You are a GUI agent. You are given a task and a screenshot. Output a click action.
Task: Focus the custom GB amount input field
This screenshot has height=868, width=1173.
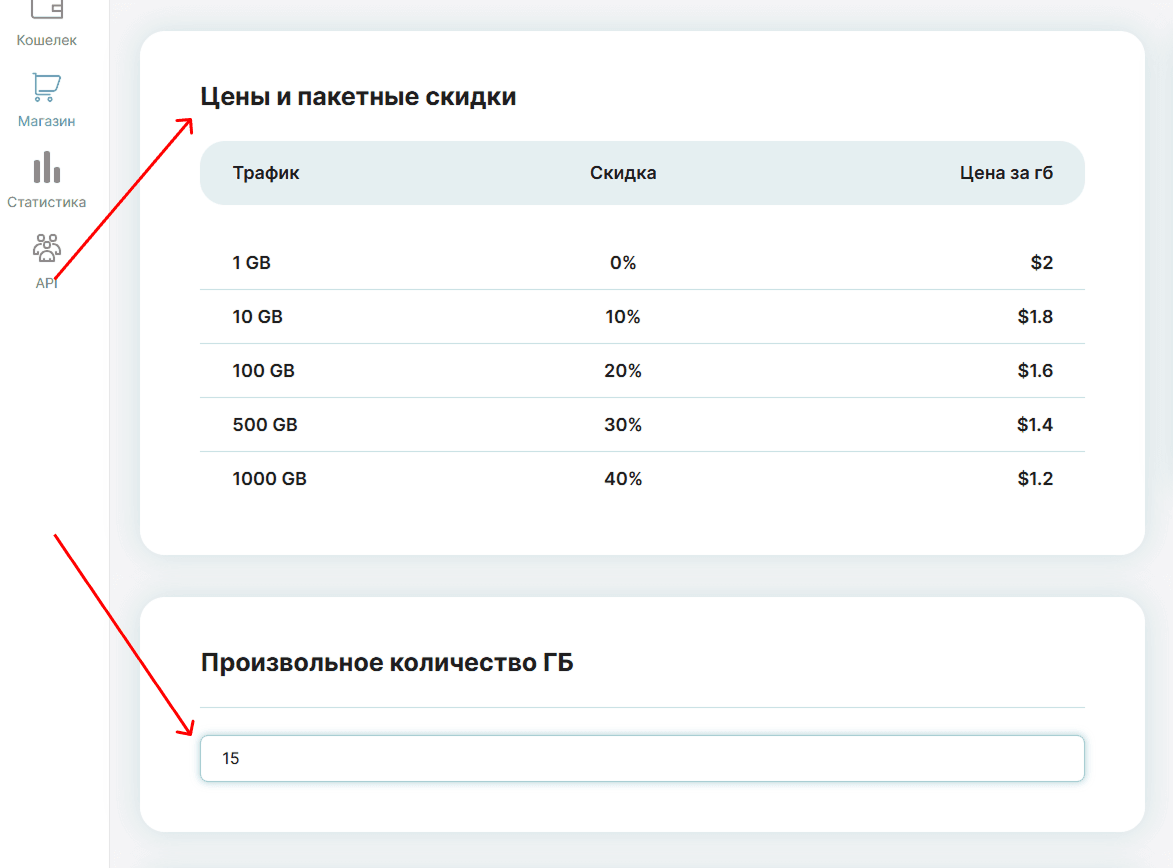point(642,759)
